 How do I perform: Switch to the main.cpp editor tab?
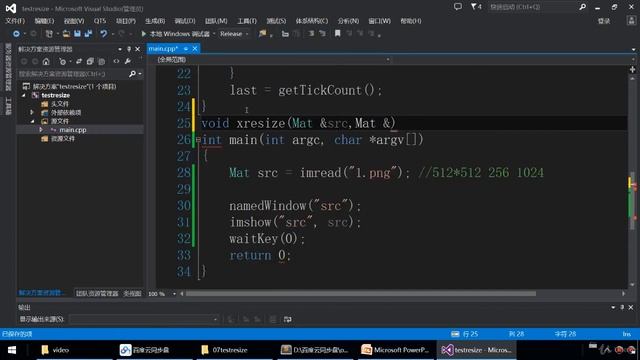(163, 49)
